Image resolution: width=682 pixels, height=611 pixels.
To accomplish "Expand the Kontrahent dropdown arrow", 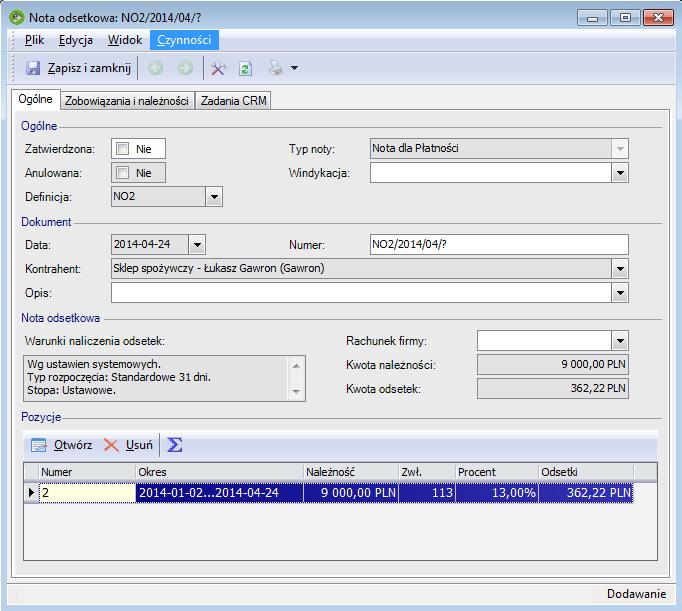I will point(620,269).
